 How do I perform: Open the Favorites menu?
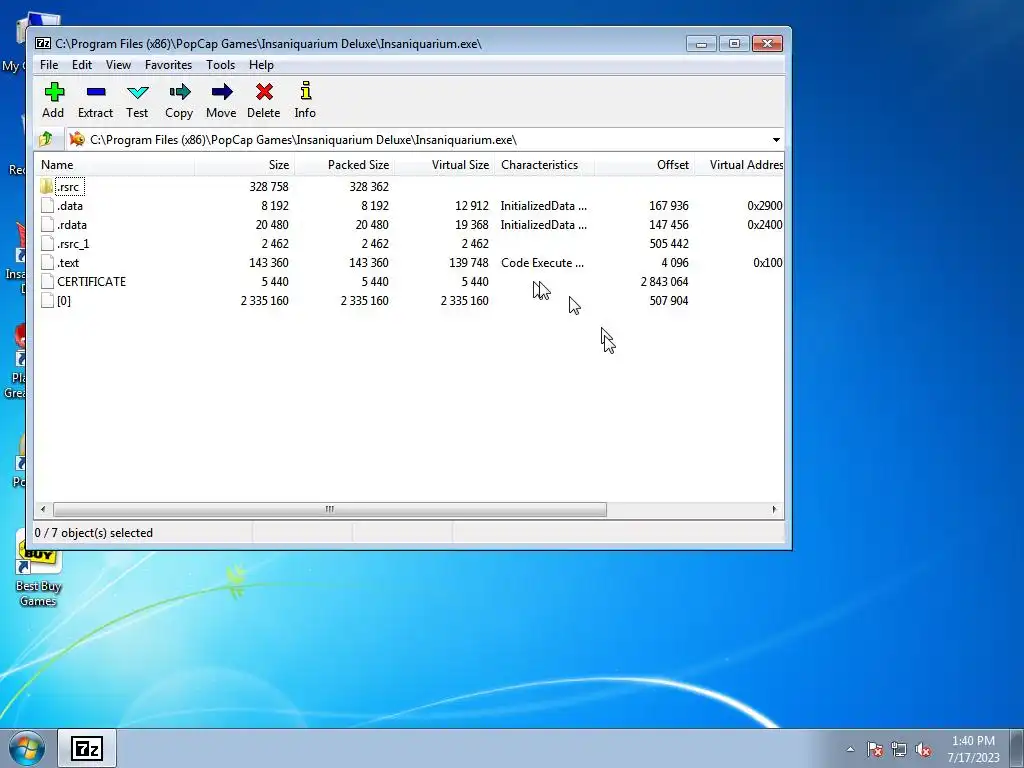pyautogui.click(x=168, y=65)
